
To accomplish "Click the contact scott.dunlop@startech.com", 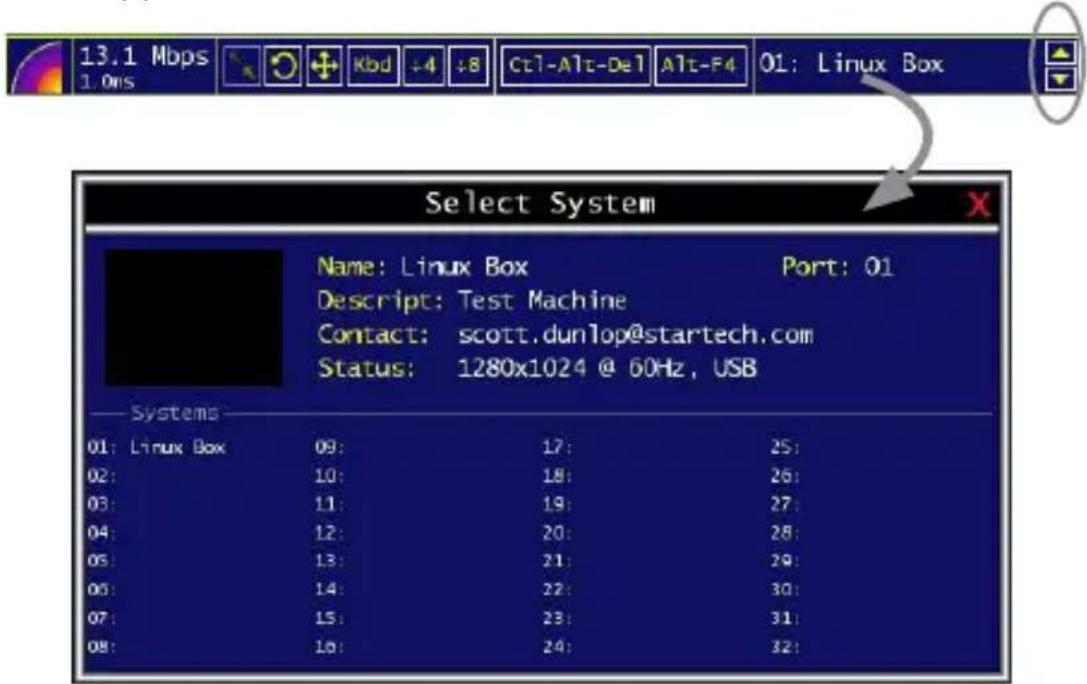I will pos(635,335).
